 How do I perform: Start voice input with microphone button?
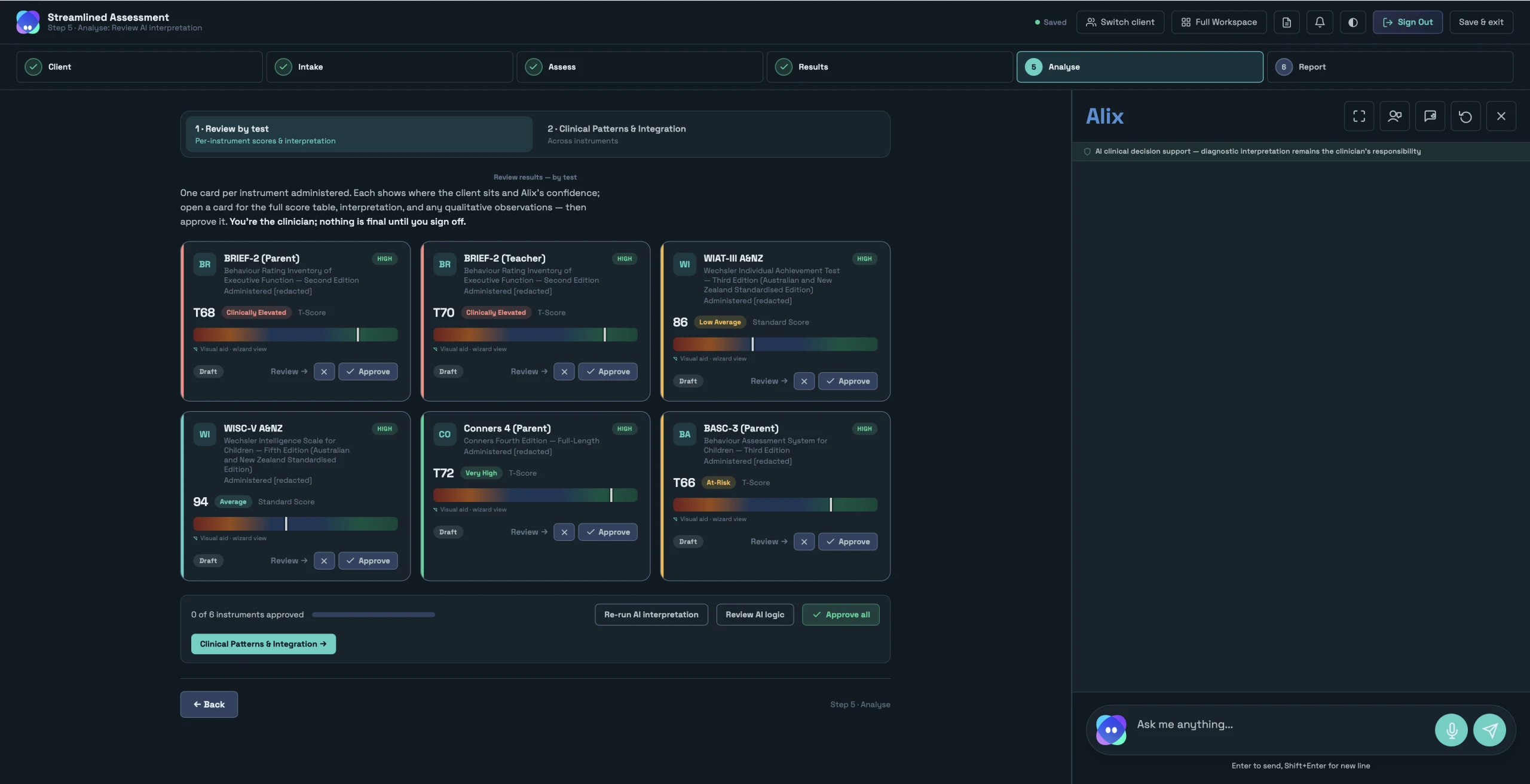click(x=1451, y=730)
